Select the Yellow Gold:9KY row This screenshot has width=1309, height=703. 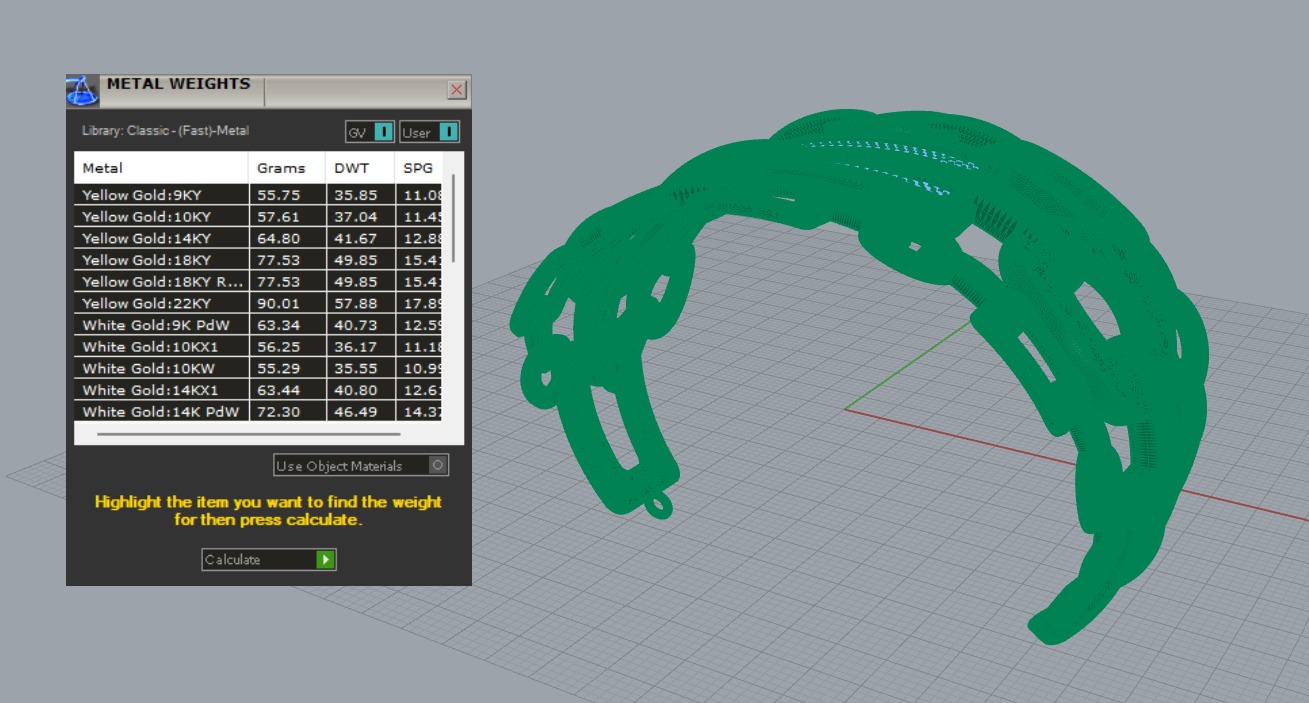259,195
